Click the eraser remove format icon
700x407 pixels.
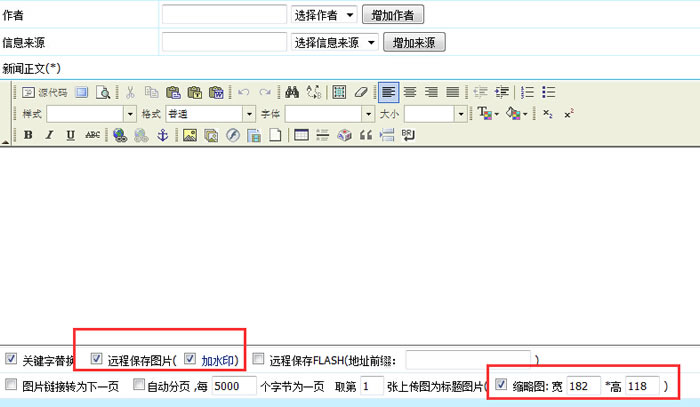(361, 92)
